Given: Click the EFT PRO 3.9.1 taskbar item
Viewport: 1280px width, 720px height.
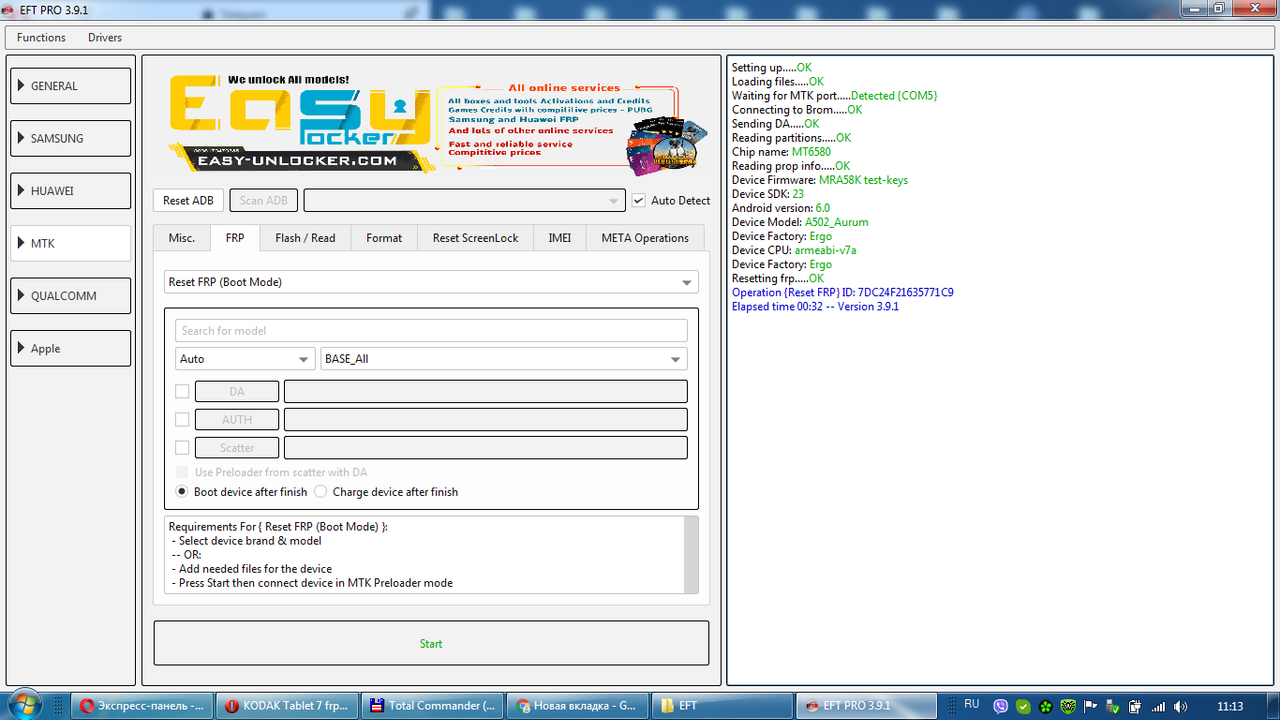Looking at the screenshot, I should tap(865, 705).
